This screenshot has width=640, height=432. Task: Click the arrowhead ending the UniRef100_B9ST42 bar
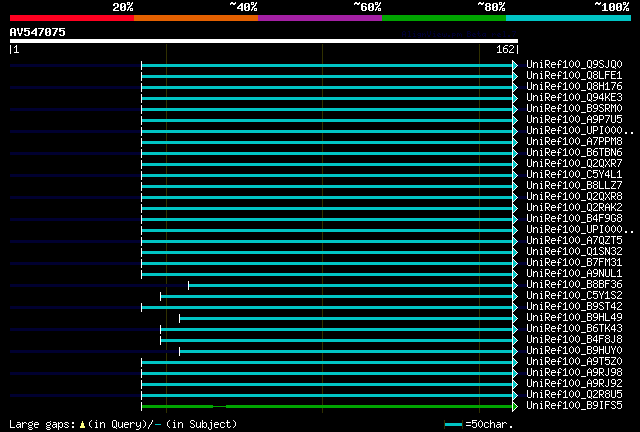515,307
